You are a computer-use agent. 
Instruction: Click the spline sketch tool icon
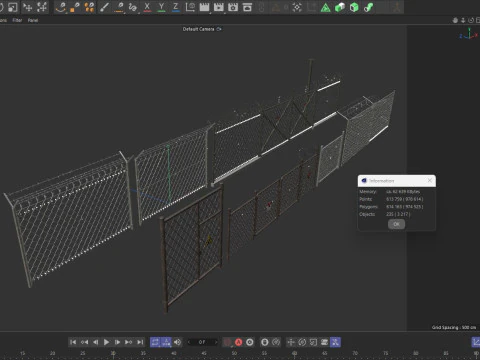(x=133, y=7)
